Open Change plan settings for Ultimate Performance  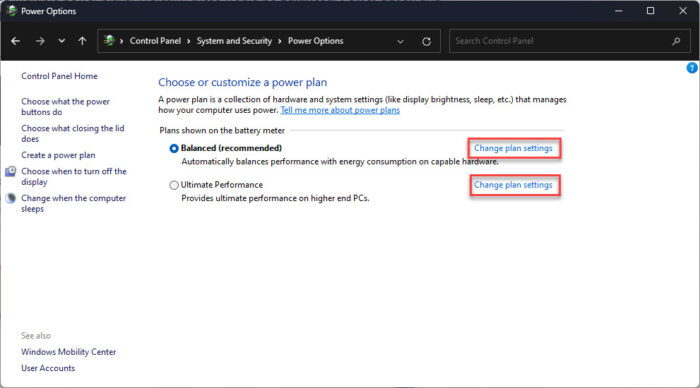(x=513, y=185)
